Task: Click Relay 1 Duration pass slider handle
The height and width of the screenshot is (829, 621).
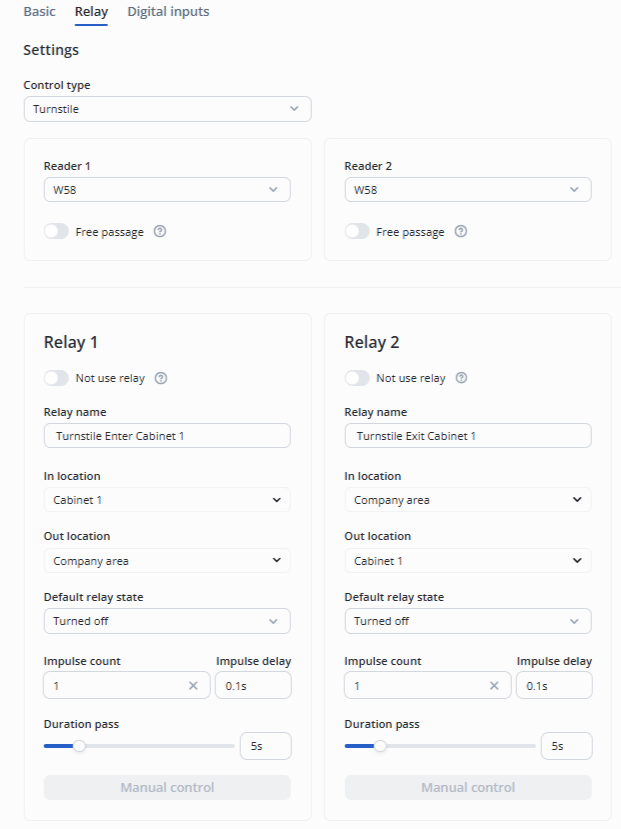Action: click(79, 745)
